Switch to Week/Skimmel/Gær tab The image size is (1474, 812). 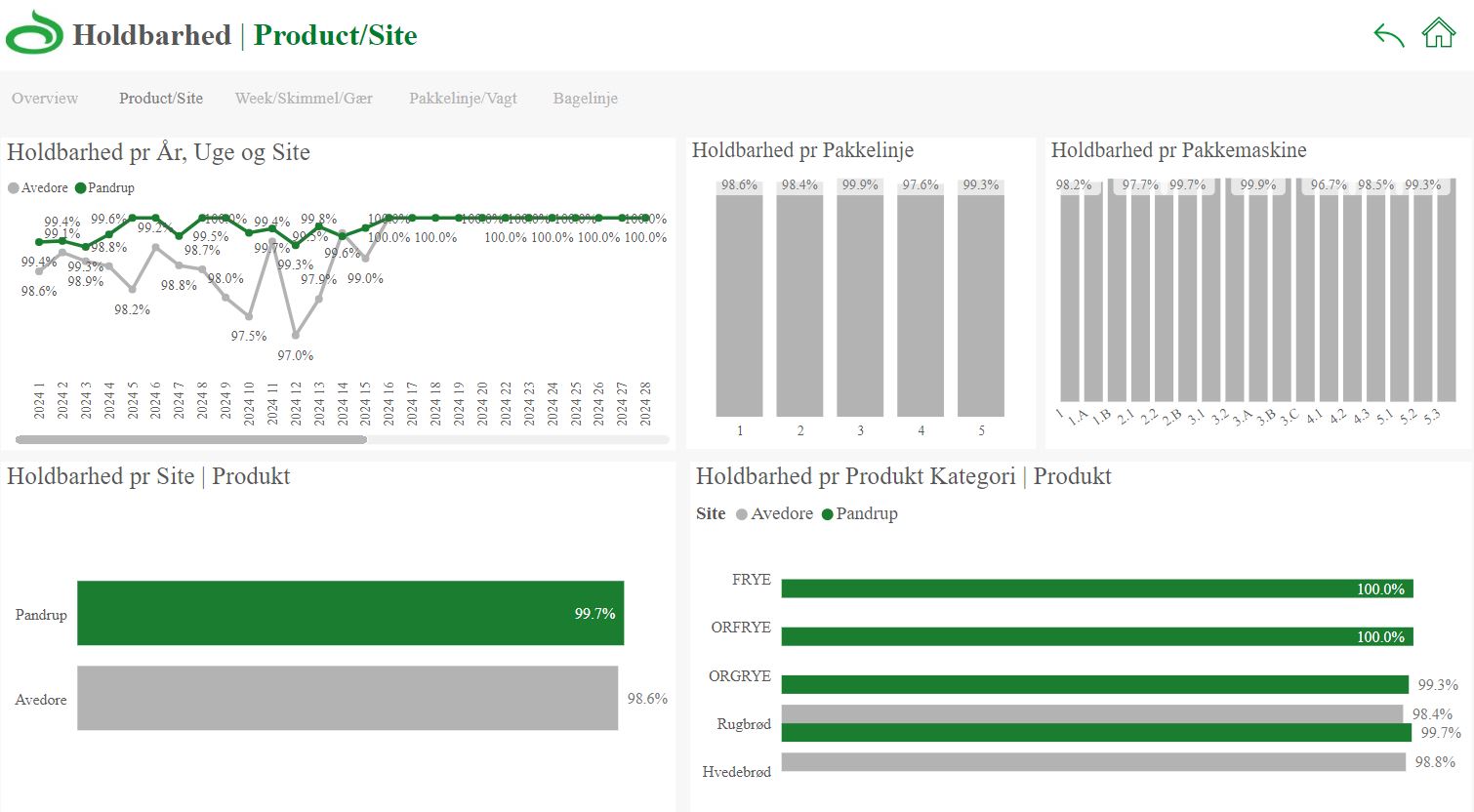[x=304, y=99]
